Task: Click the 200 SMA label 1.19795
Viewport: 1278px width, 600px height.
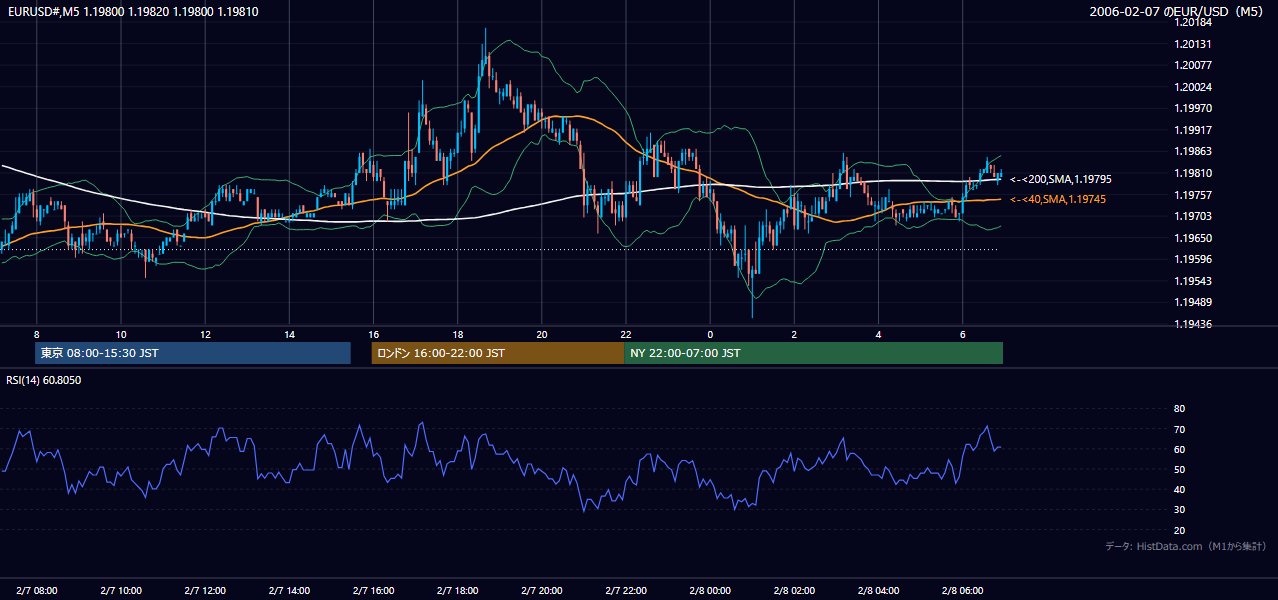Action: tap(1060, 179)
